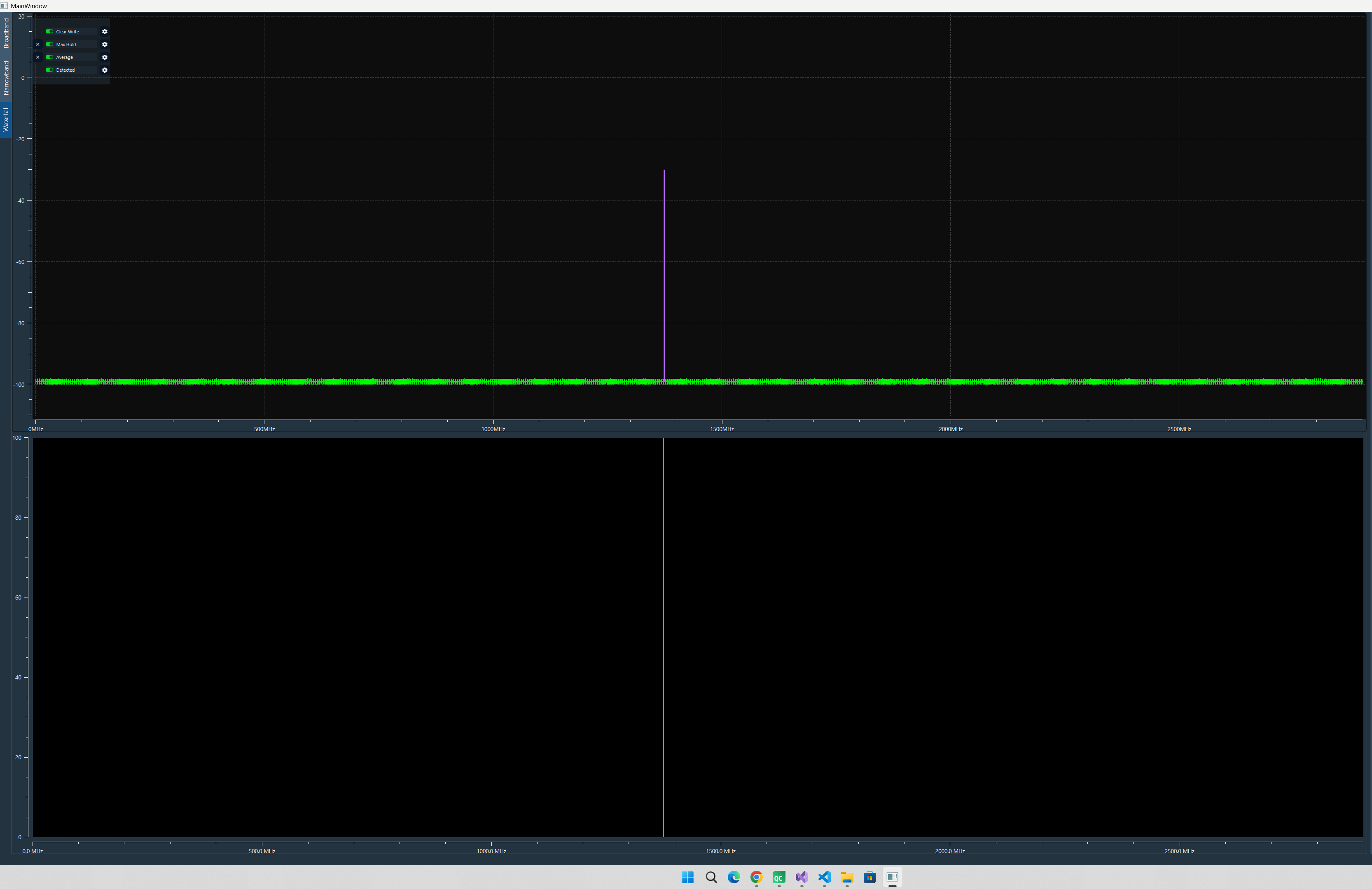
Task: Toggle the Detected trace switch
Action: (x=49, y=70)
